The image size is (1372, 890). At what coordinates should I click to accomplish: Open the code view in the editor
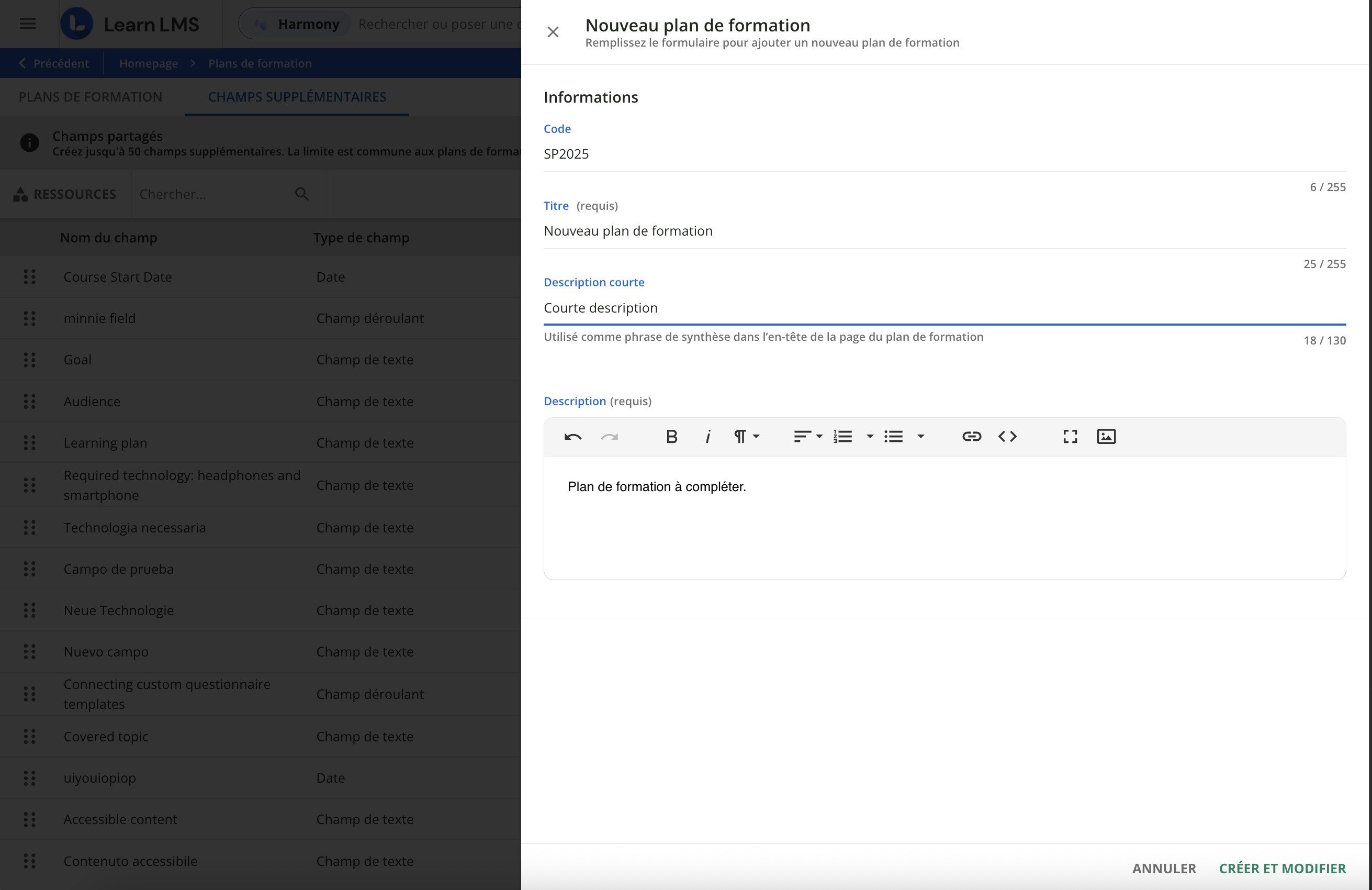(1008, 437)
